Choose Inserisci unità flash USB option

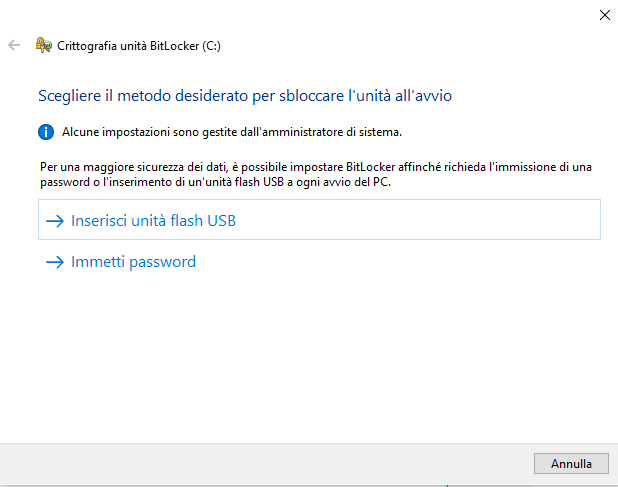[319, 219]
